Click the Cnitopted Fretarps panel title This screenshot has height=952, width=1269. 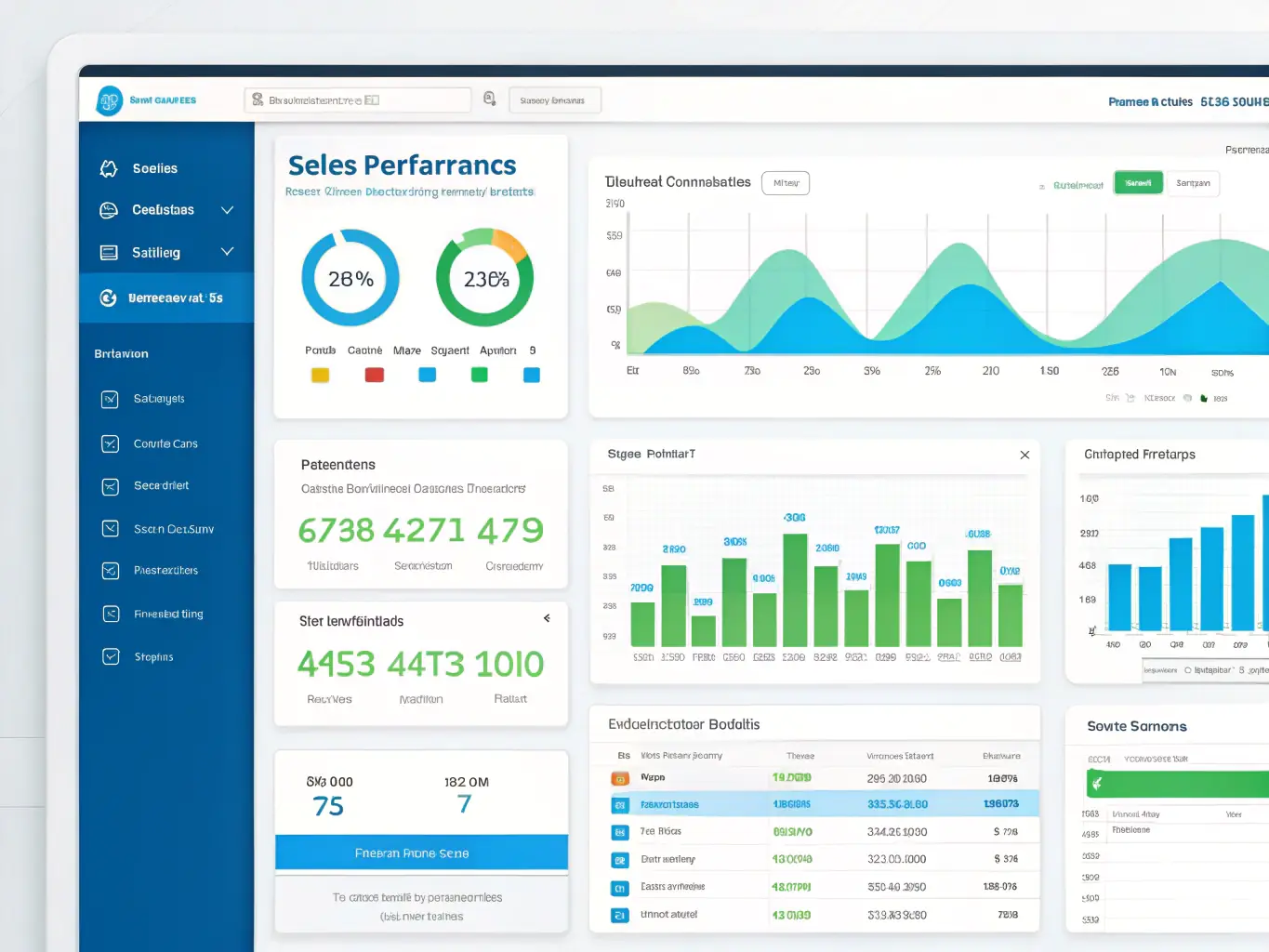[1140, 455]
